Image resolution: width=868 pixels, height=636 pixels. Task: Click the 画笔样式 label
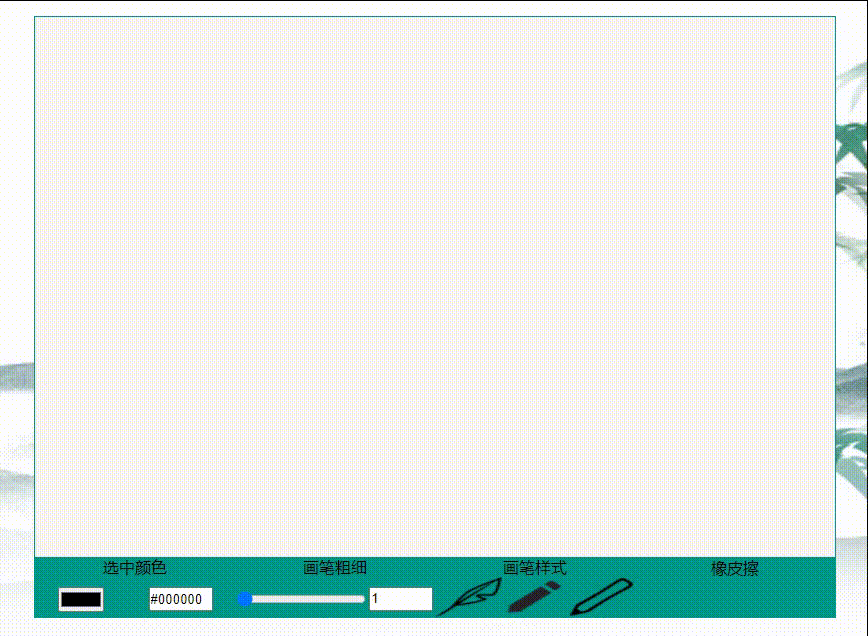point(535,567)
